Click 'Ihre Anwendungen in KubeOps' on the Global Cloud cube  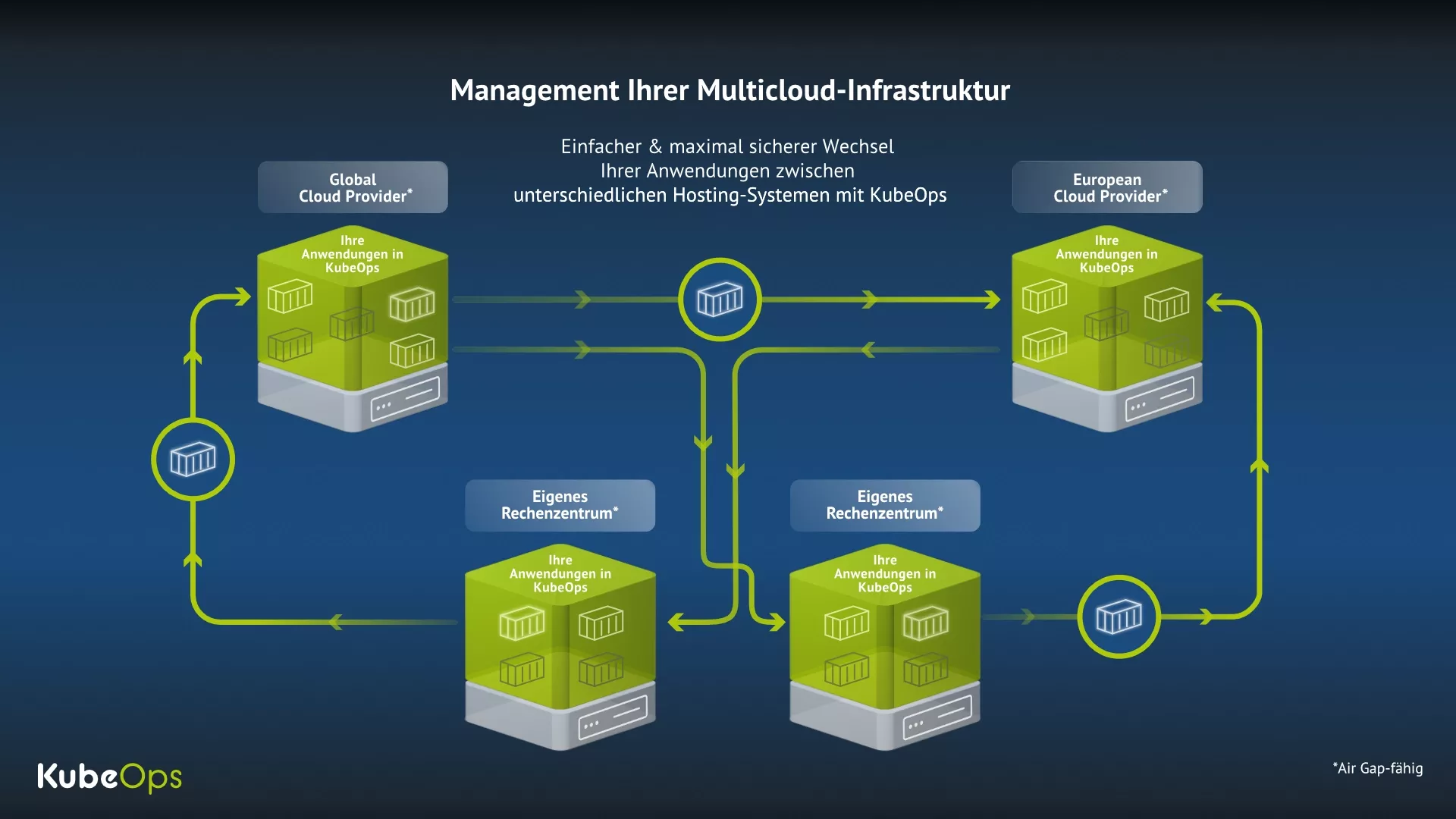click(x=353, y=254)
